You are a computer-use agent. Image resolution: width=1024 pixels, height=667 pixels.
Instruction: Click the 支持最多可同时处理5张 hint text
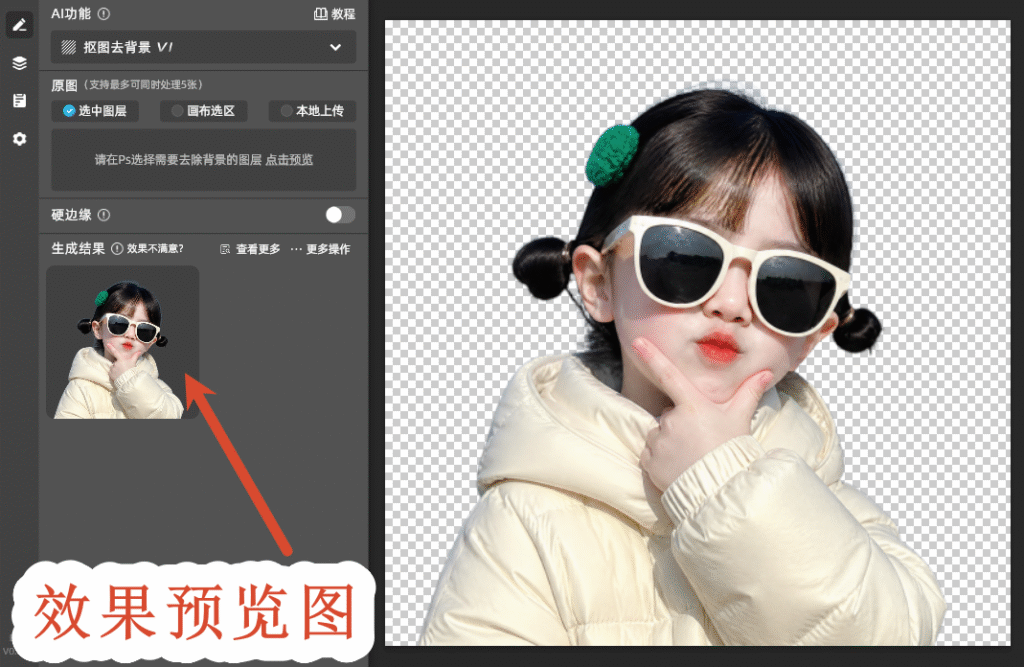coord(145,85)
